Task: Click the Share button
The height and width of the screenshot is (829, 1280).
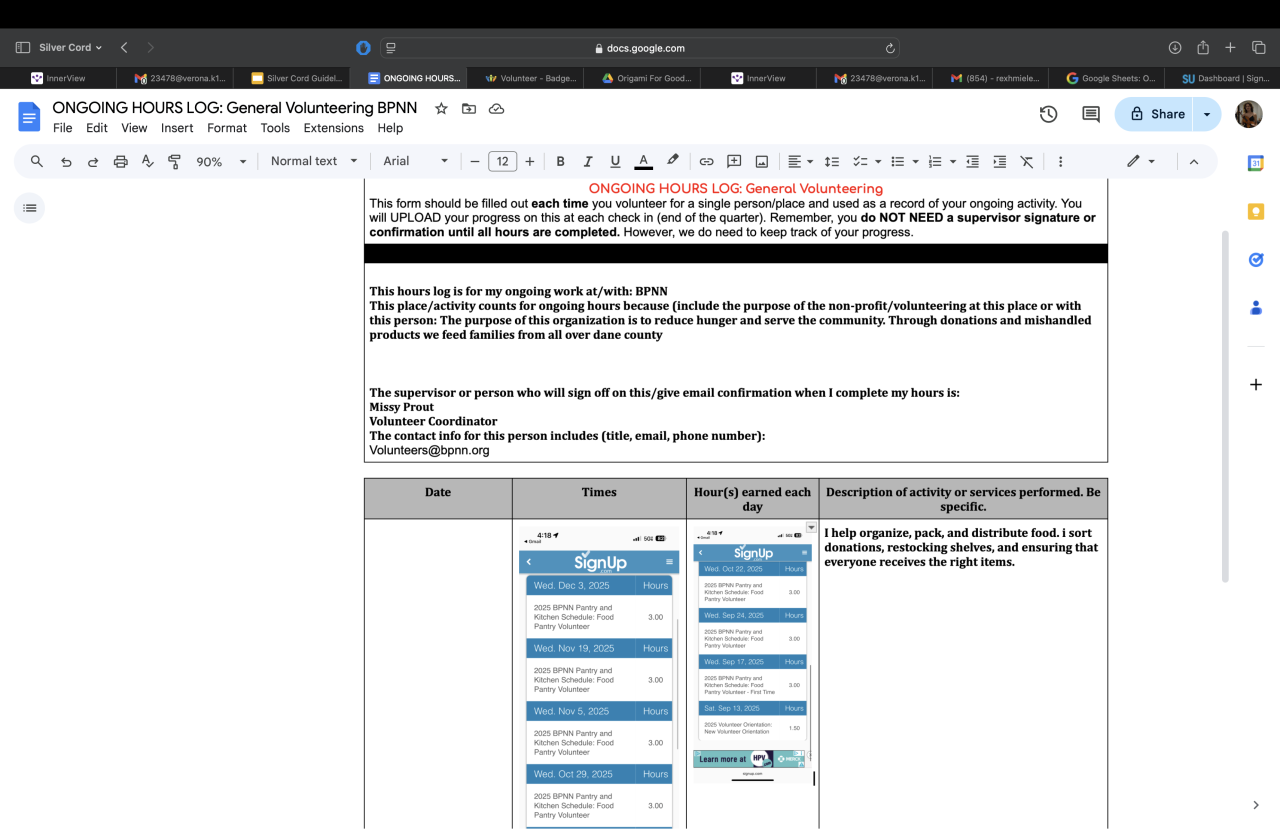Action: pos(1157,114)
